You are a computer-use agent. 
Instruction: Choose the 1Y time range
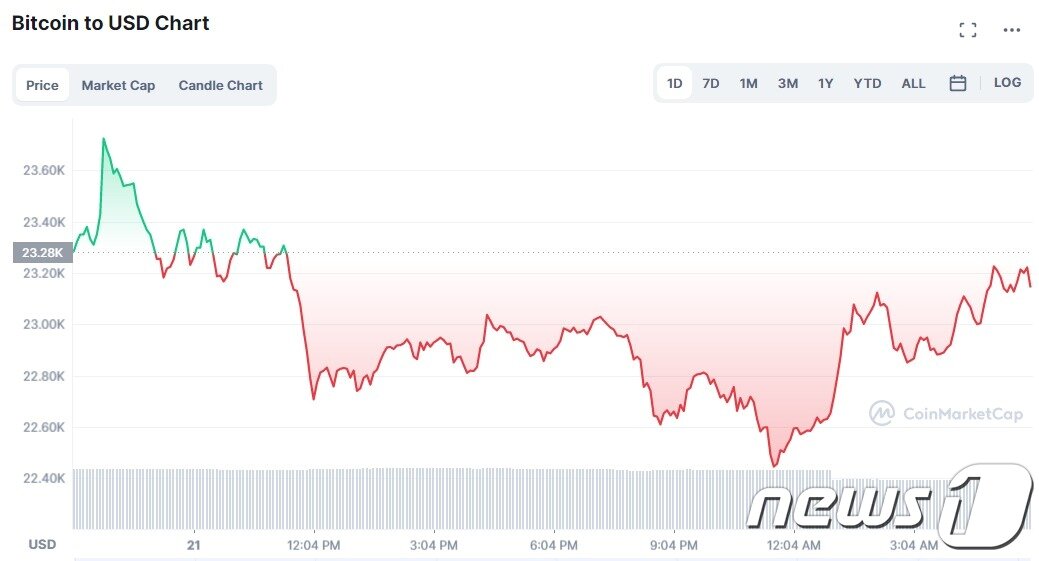pyautogui.click(x=826, y=83)
